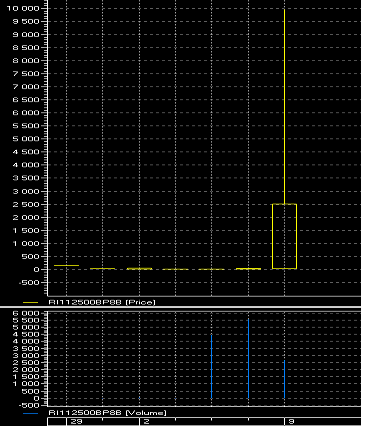Click date label 9 on the time axis
The image size is (365, 426).
click(291, 422)
